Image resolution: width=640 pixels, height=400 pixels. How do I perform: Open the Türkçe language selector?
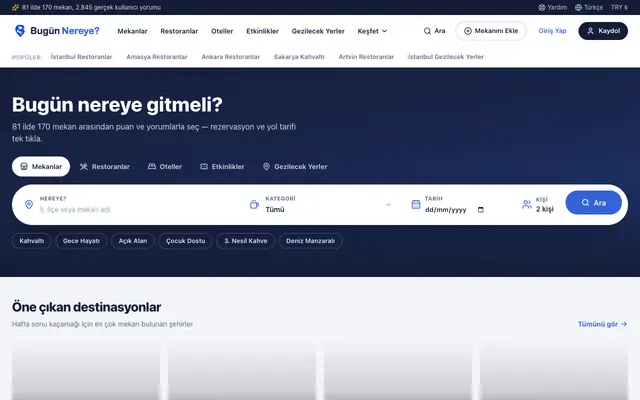[x=589, y=7]
